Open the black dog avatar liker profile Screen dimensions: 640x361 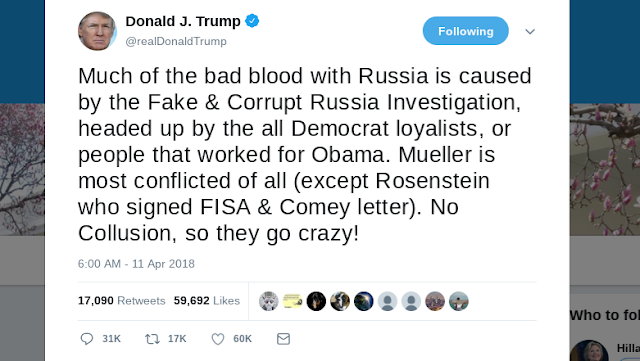(316, 301)
